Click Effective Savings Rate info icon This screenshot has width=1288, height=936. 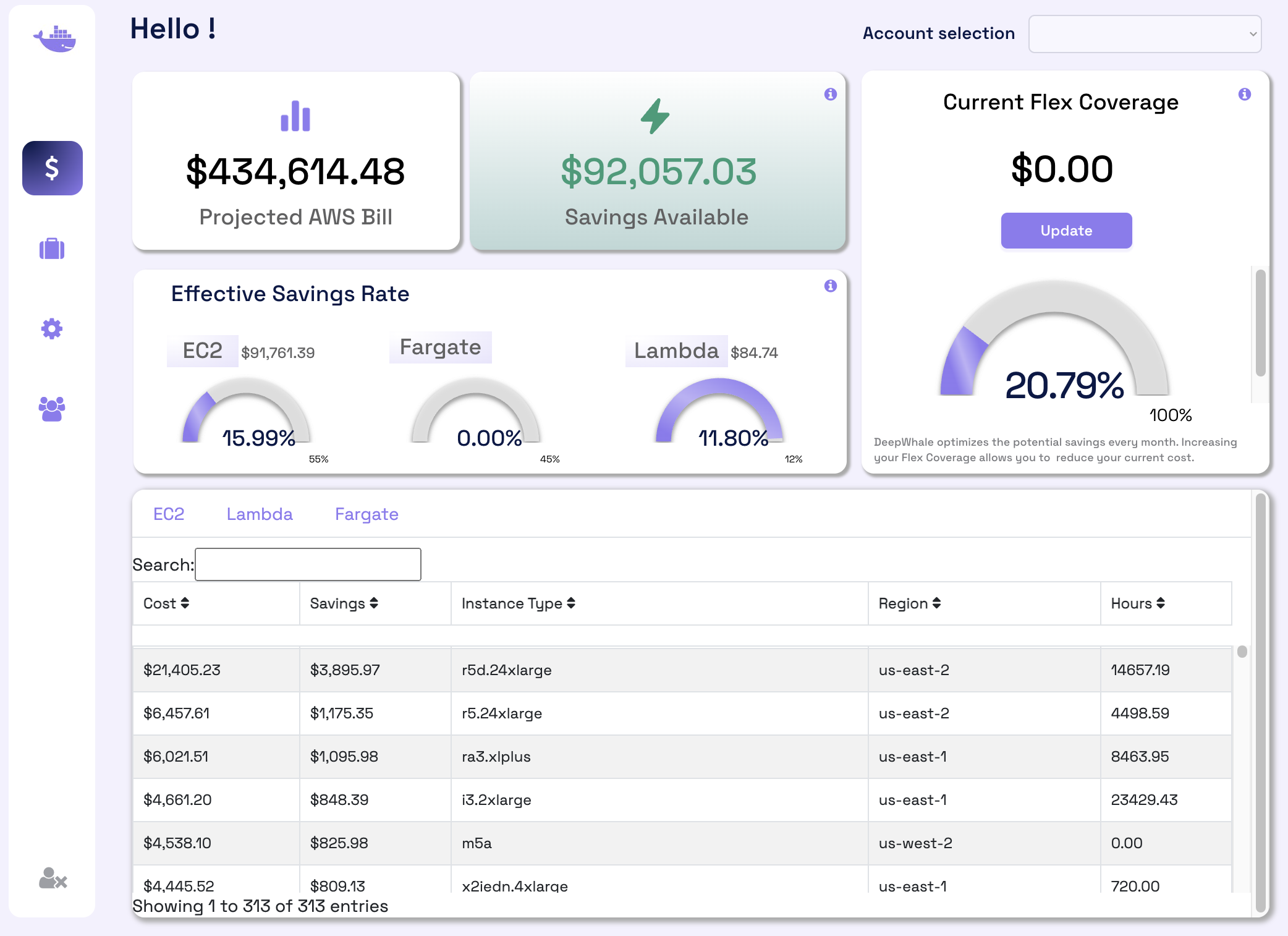click(x=830, y=286)
